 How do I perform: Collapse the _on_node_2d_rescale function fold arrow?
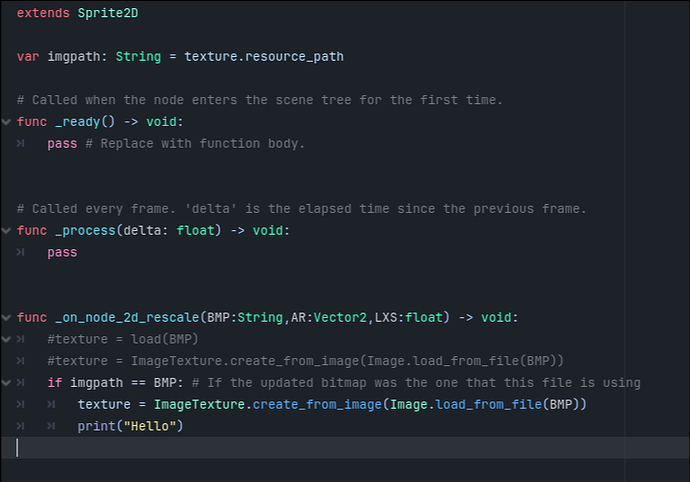[6, 317]
